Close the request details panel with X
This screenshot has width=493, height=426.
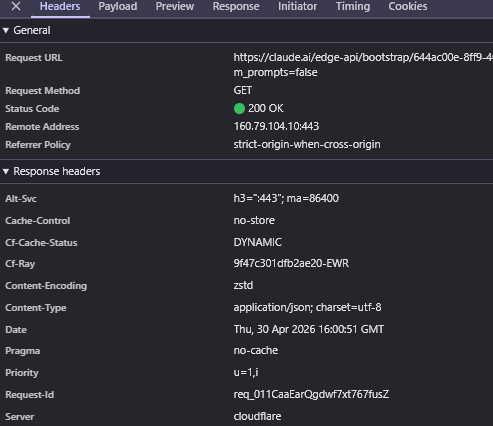pyautogui.click(x=16, y=6)
